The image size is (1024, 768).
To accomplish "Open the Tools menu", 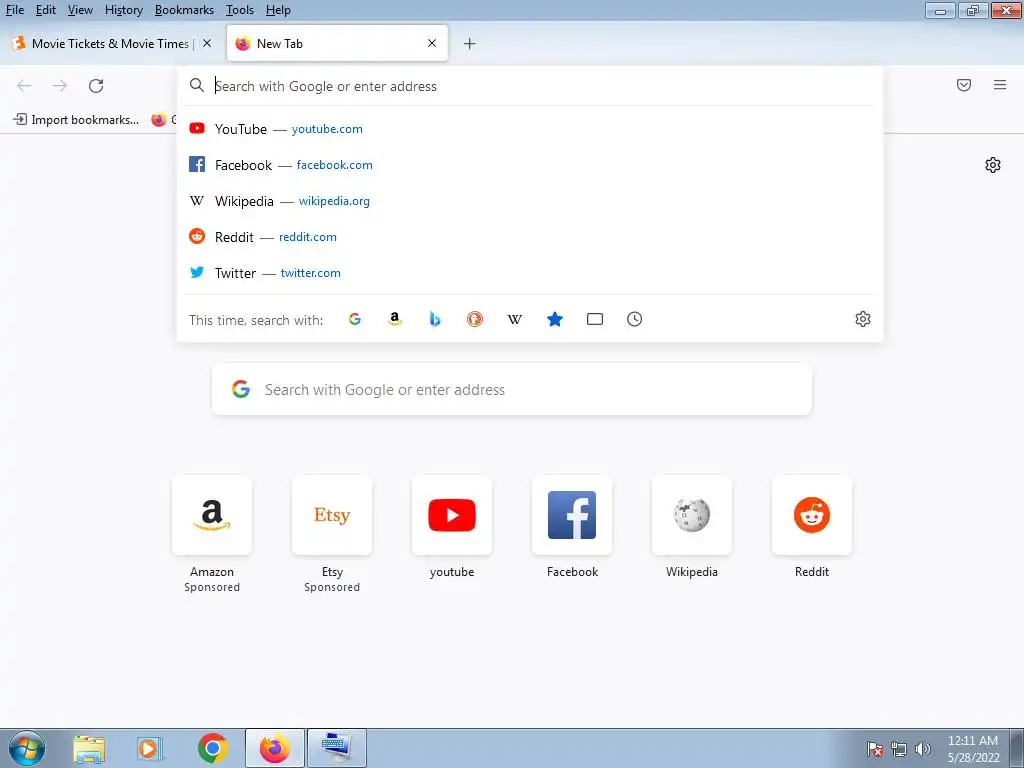I will click(240, 10).
